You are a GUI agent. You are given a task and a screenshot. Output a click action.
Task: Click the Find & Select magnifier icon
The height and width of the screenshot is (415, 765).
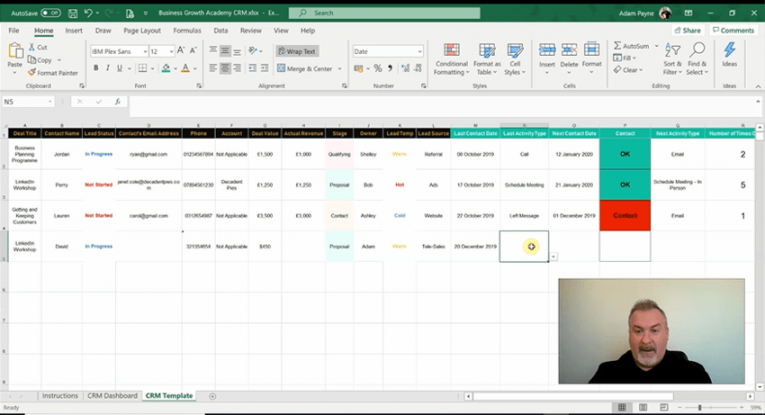(698, 50)
